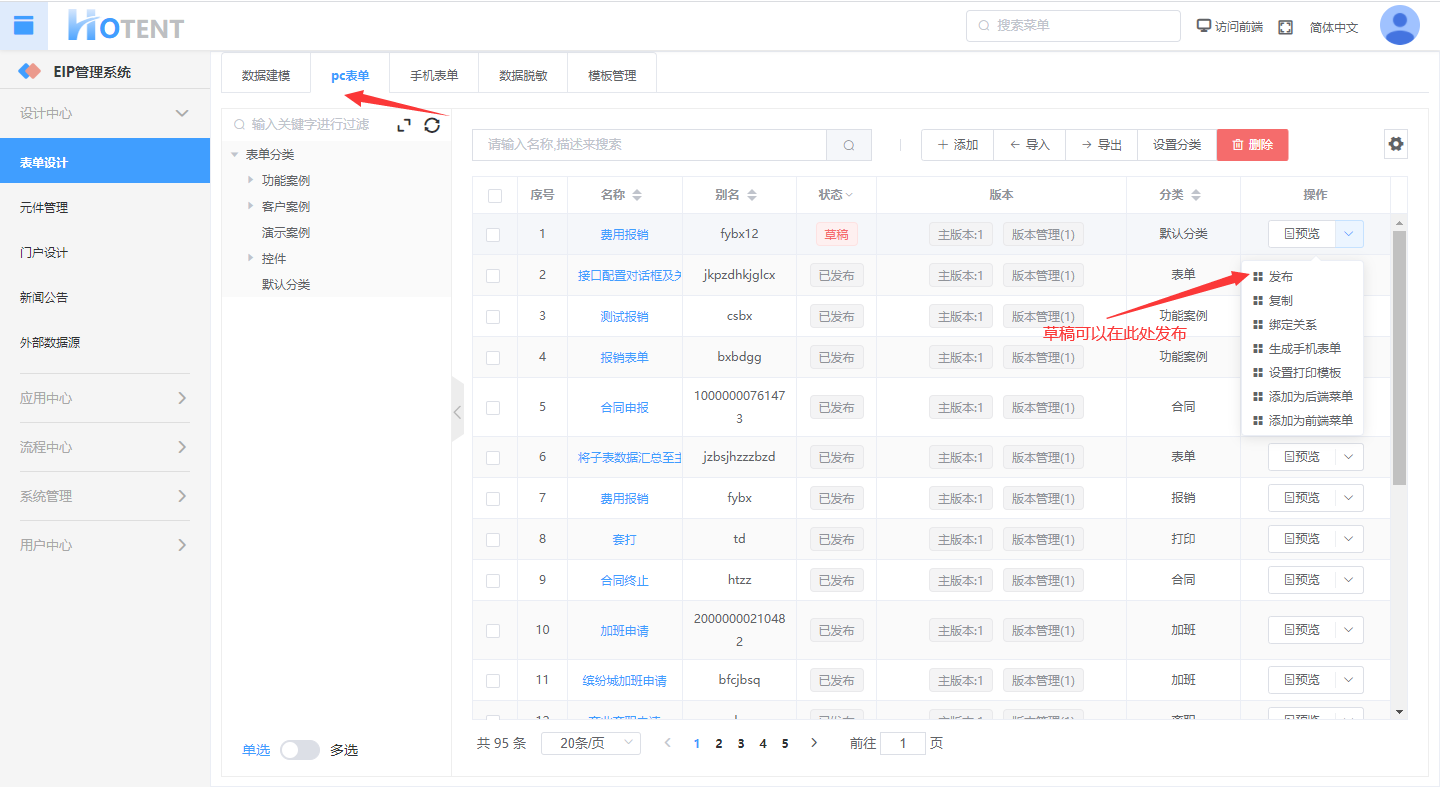Click the refresh icon in category tree panel
Viewport: 1440px width, 787px height.
432,125
